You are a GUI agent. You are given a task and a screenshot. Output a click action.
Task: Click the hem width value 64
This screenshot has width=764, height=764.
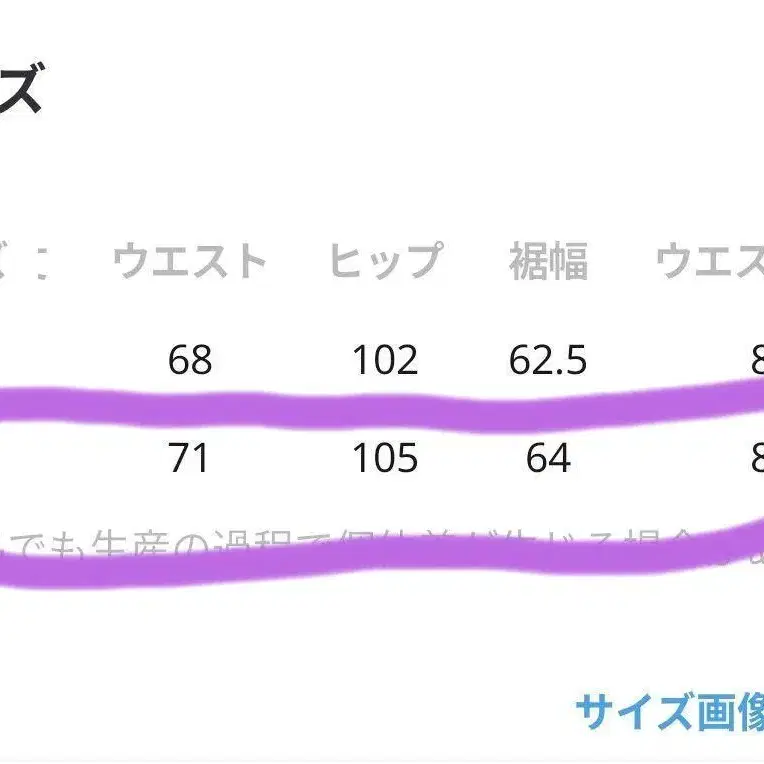point(548,458)
